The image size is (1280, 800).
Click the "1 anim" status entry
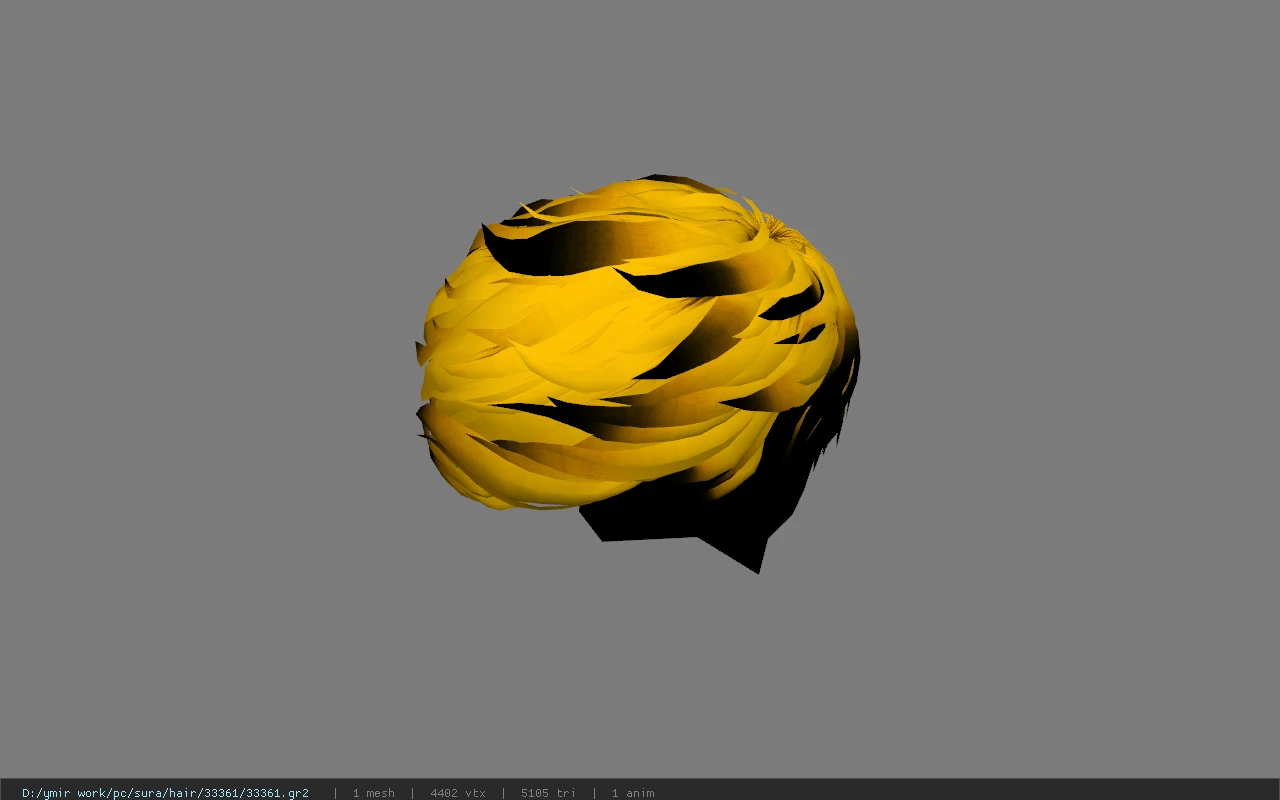633,793
